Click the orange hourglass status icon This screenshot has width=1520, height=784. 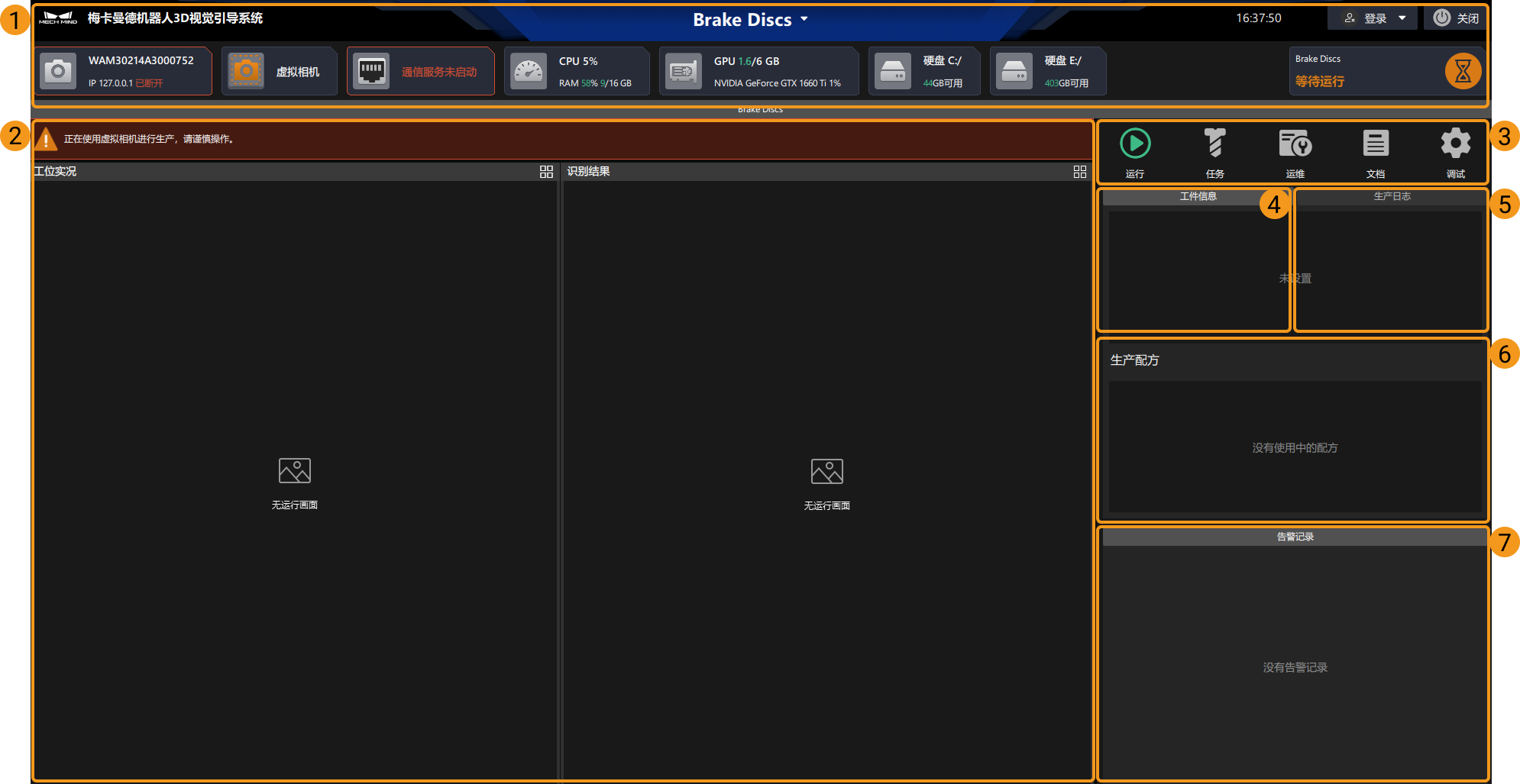[1463, 71]
